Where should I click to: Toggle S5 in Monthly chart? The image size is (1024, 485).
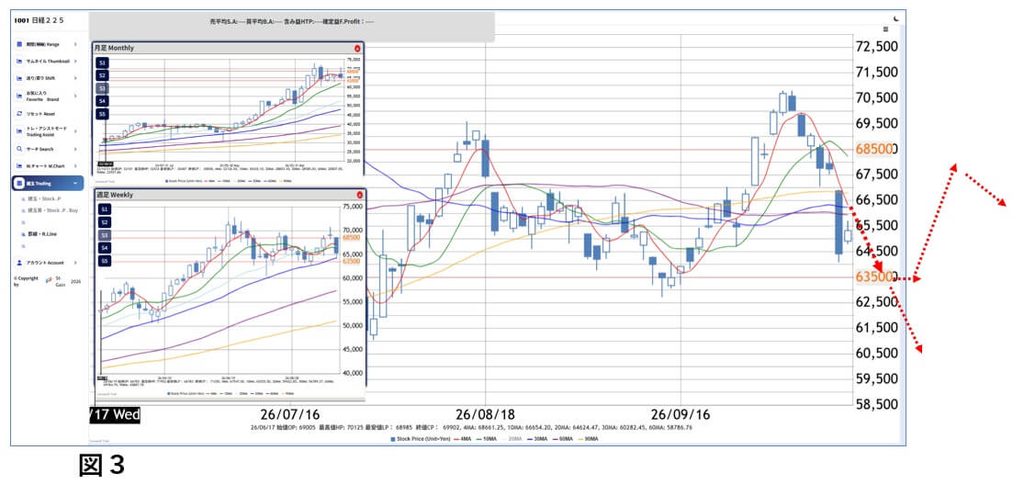(x=102, y=114)
